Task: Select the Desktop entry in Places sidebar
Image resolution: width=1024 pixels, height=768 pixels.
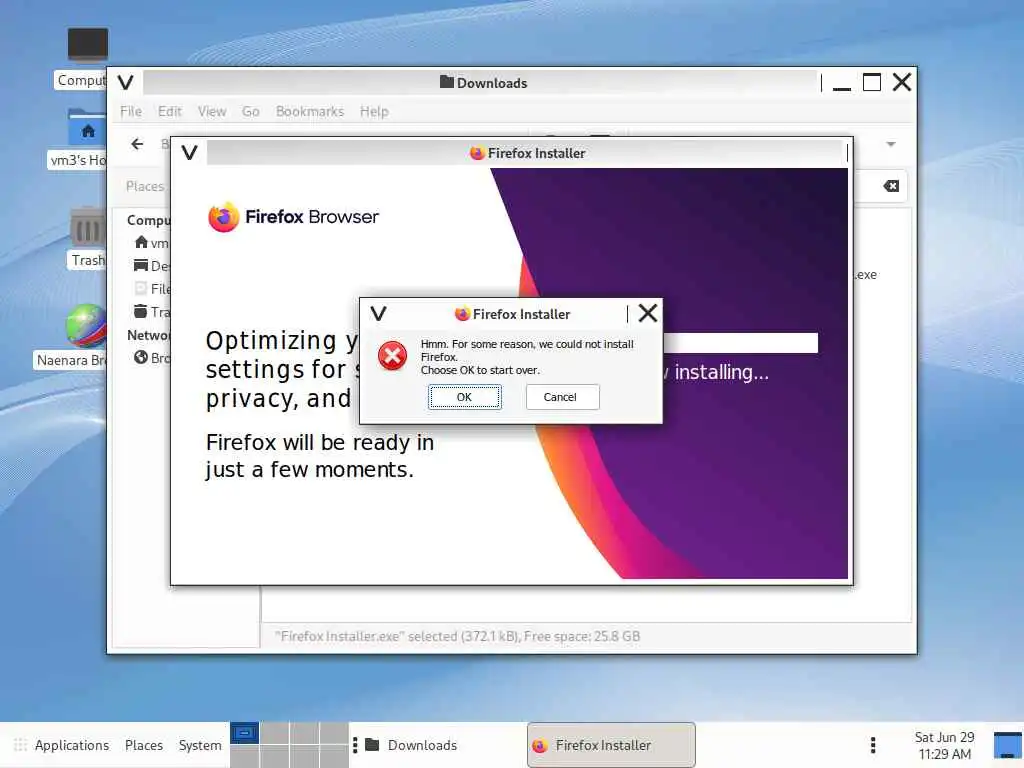Action: (152, 266)
